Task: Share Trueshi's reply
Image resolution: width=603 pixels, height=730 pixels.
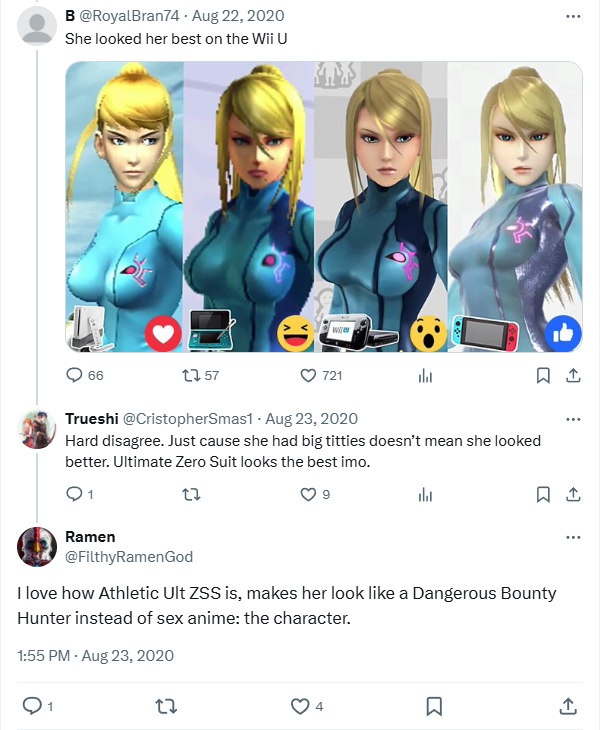Action: click(x=573, y=494)
